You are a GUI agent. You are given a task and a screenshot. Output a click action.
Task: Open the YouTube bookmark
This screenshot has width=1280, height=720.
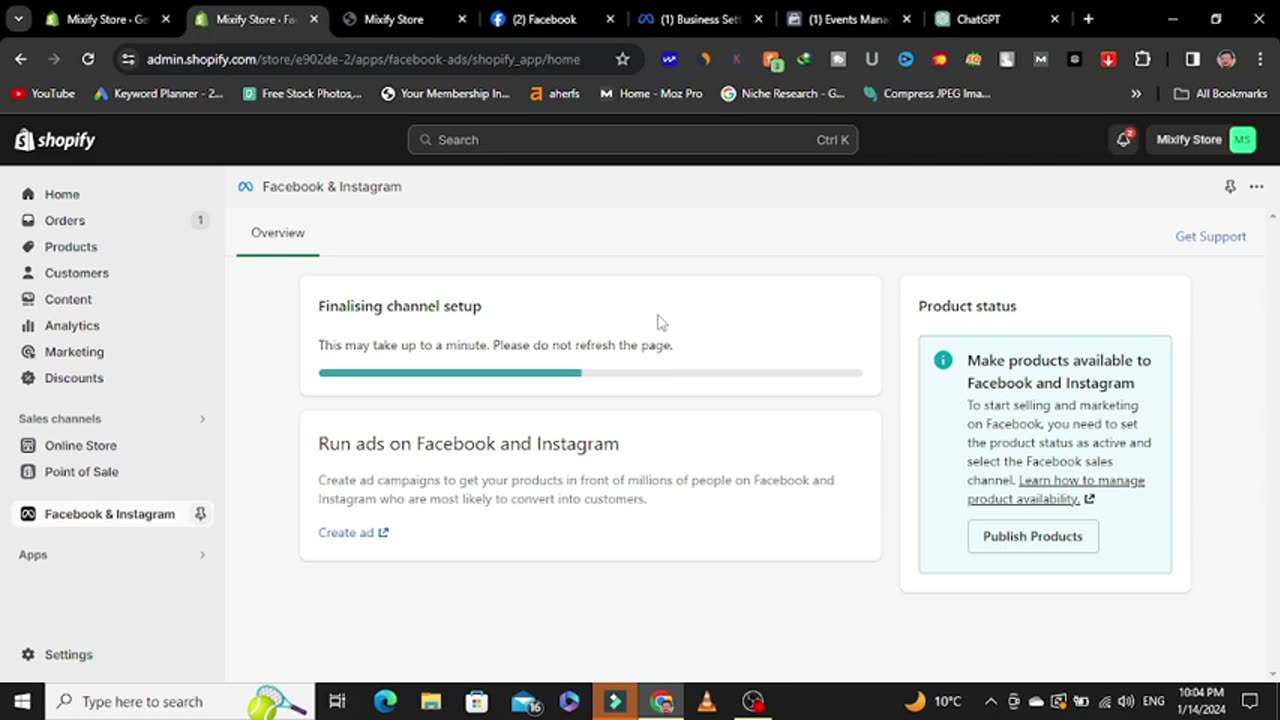point(43,93)
